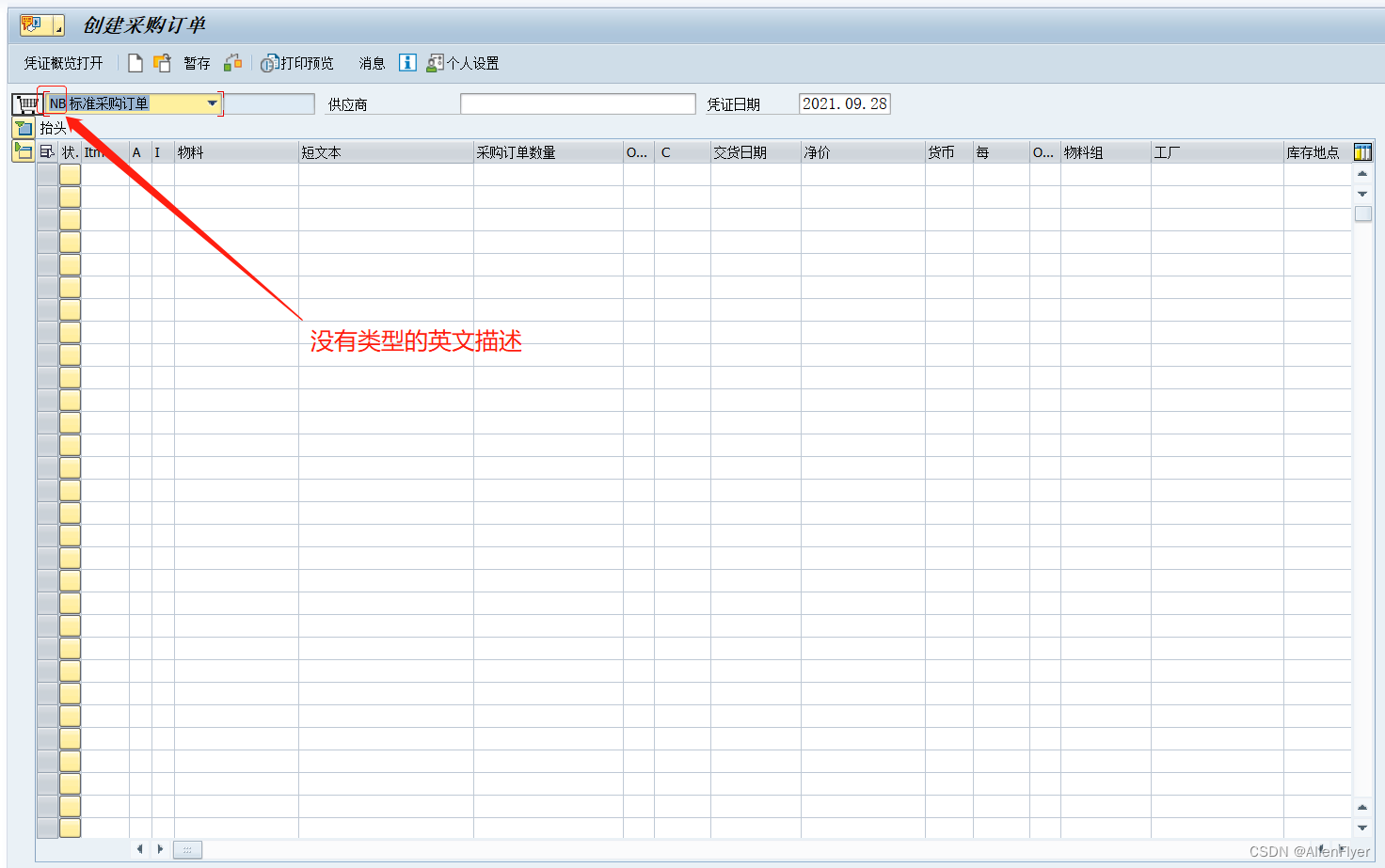Click the 供应商 vendor input field
1385x868 pixels.
tap(578, 103)
